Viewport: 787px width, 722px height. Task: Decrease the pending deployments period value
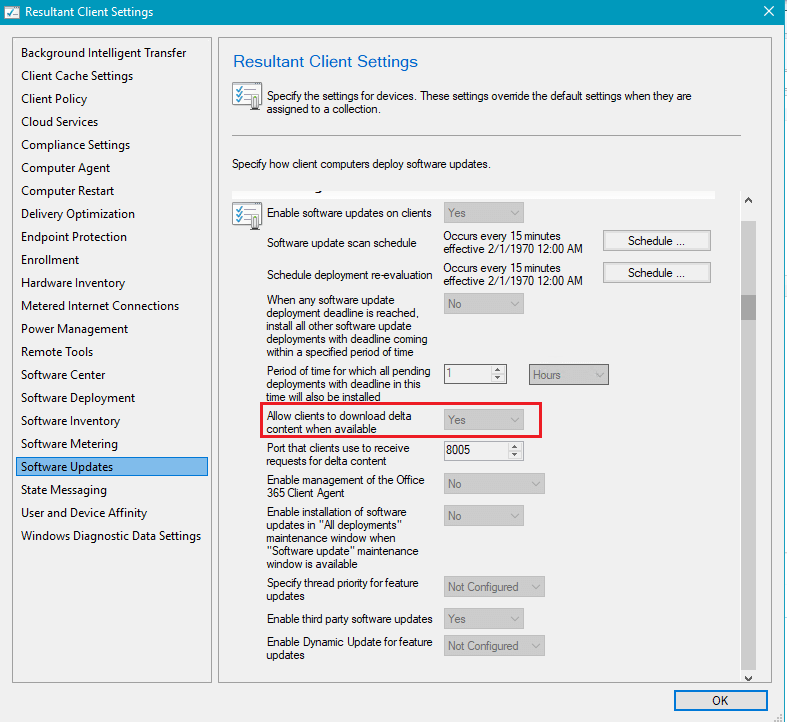tap(497, 378)
